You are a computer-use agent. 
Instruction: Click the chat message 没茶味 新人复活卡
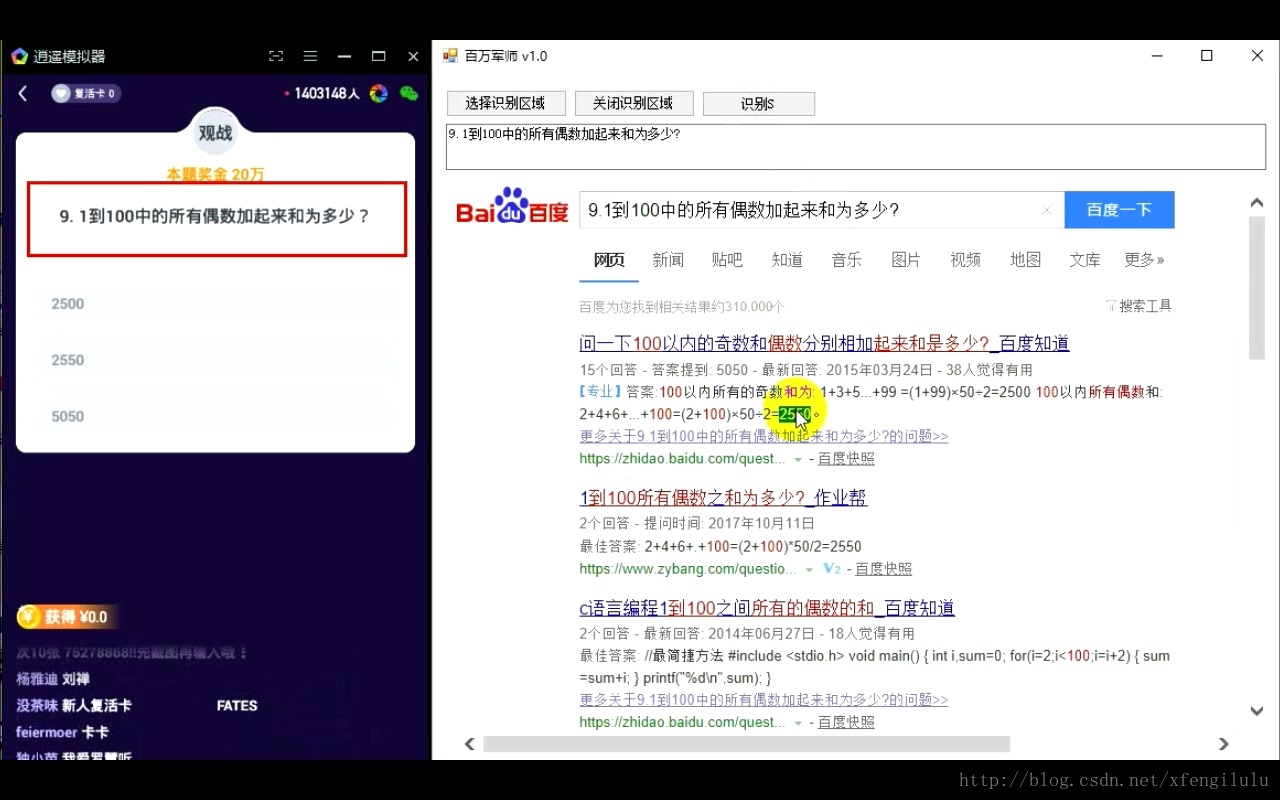(74, 706)
